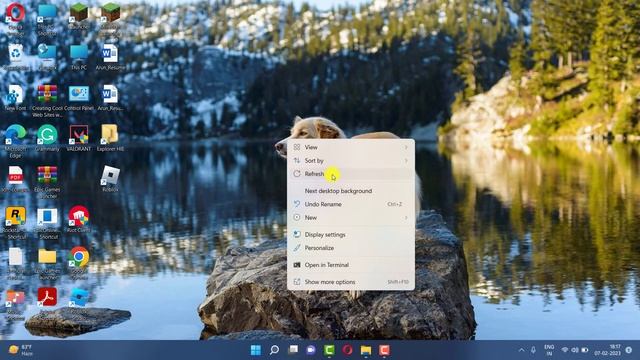
Task: Open the green Camtasia taskbar icon
Action: [x=329, y=350]
